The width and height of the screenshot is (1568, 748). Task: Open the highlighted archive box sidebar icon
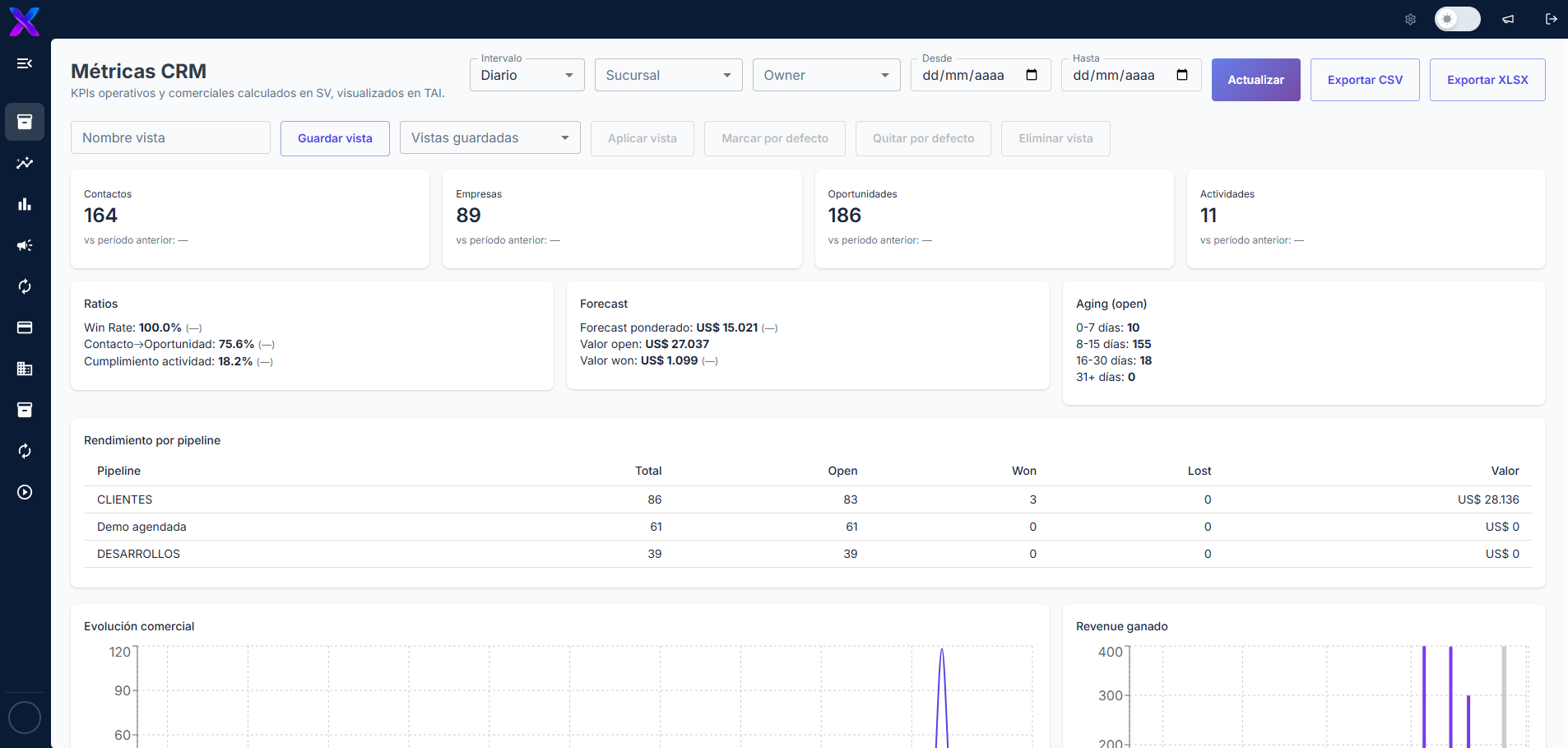pyautogui.click(x=25, y=122)
